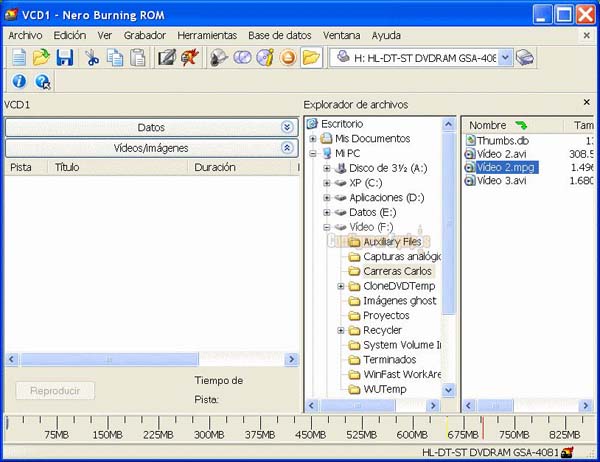The height and width of the screenshot is (462, 600).
Task: Select the Capturas analógicas folder
Action: [x=402, y=256]
